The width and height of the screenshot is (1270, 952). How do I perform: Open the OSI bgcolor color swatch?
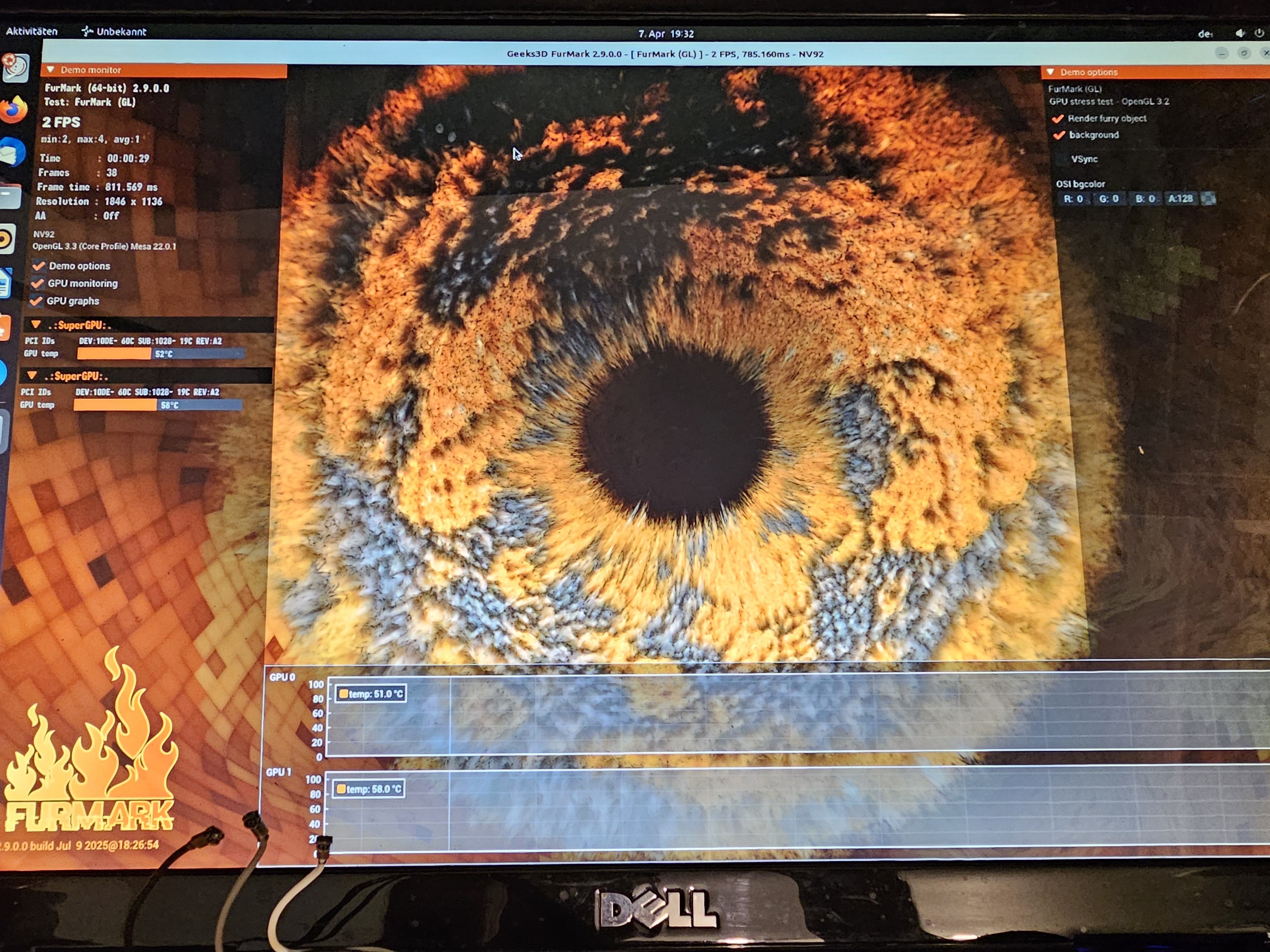coord(1209,199)
